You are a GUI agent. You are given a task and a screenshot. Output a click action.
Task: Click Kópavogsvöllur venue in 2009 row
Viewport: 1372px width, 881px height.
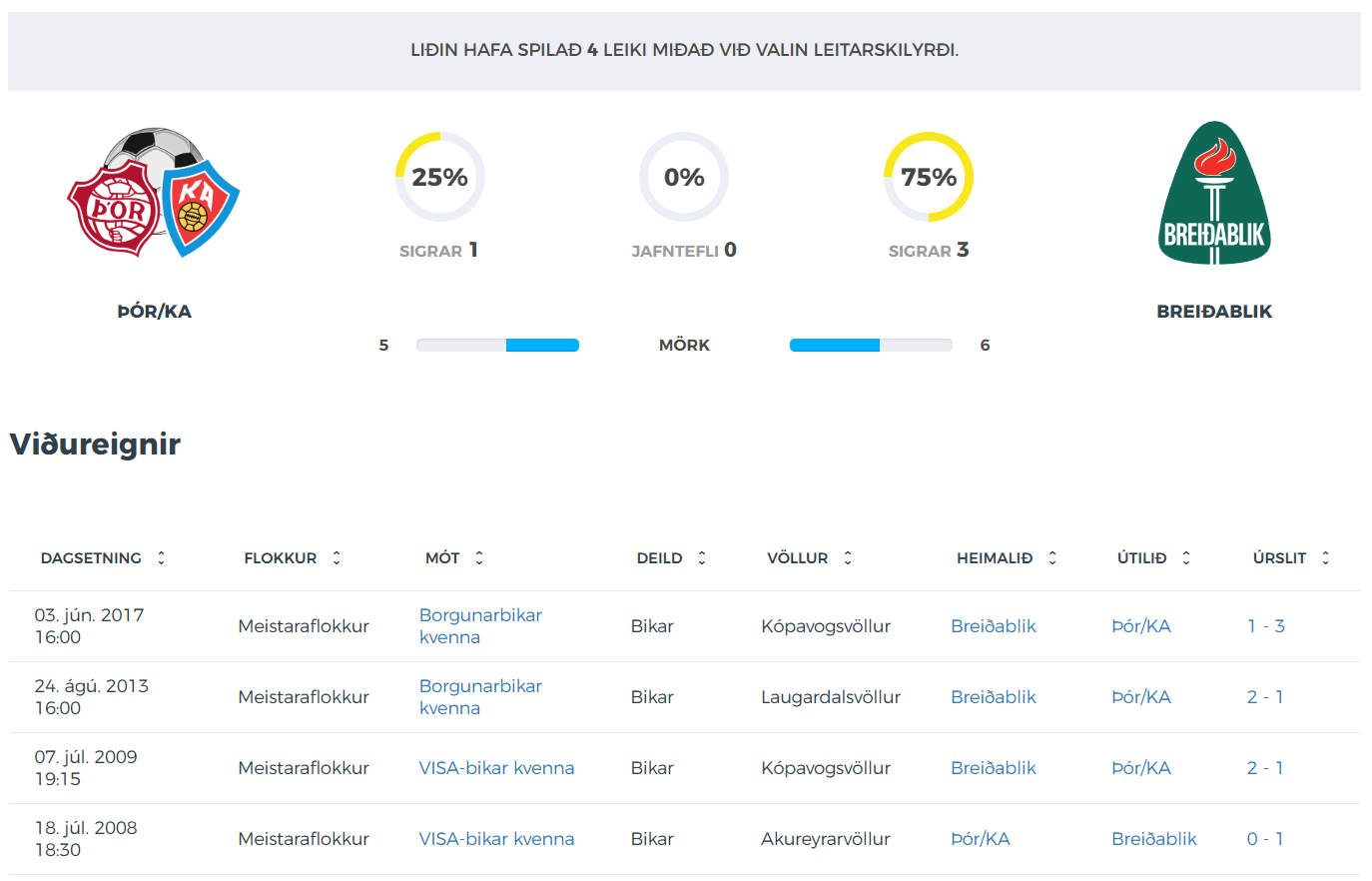(x=826, y=768)
